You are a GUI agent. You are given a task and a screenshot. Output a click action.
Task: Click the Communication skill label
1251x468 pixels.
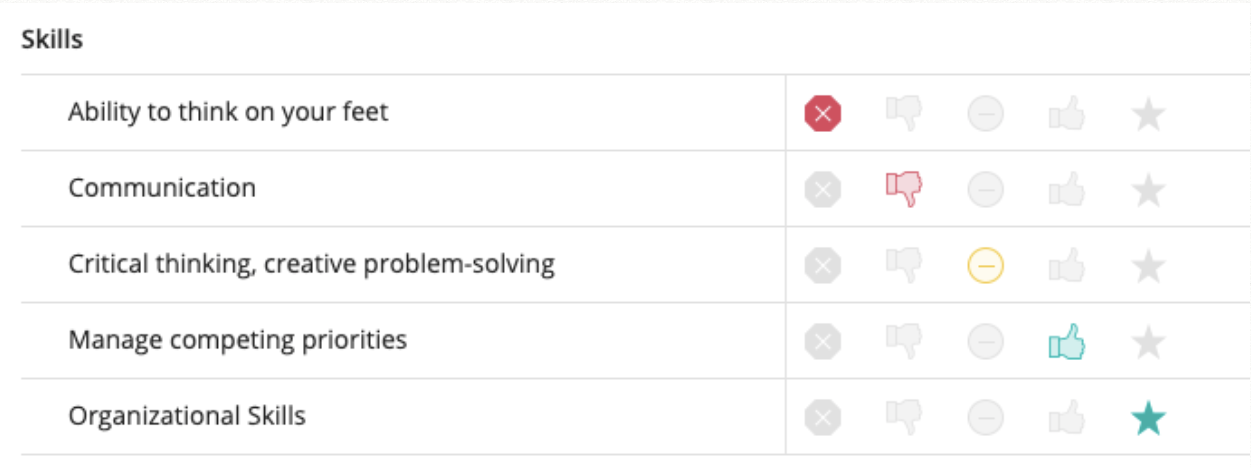coord(162,188)
